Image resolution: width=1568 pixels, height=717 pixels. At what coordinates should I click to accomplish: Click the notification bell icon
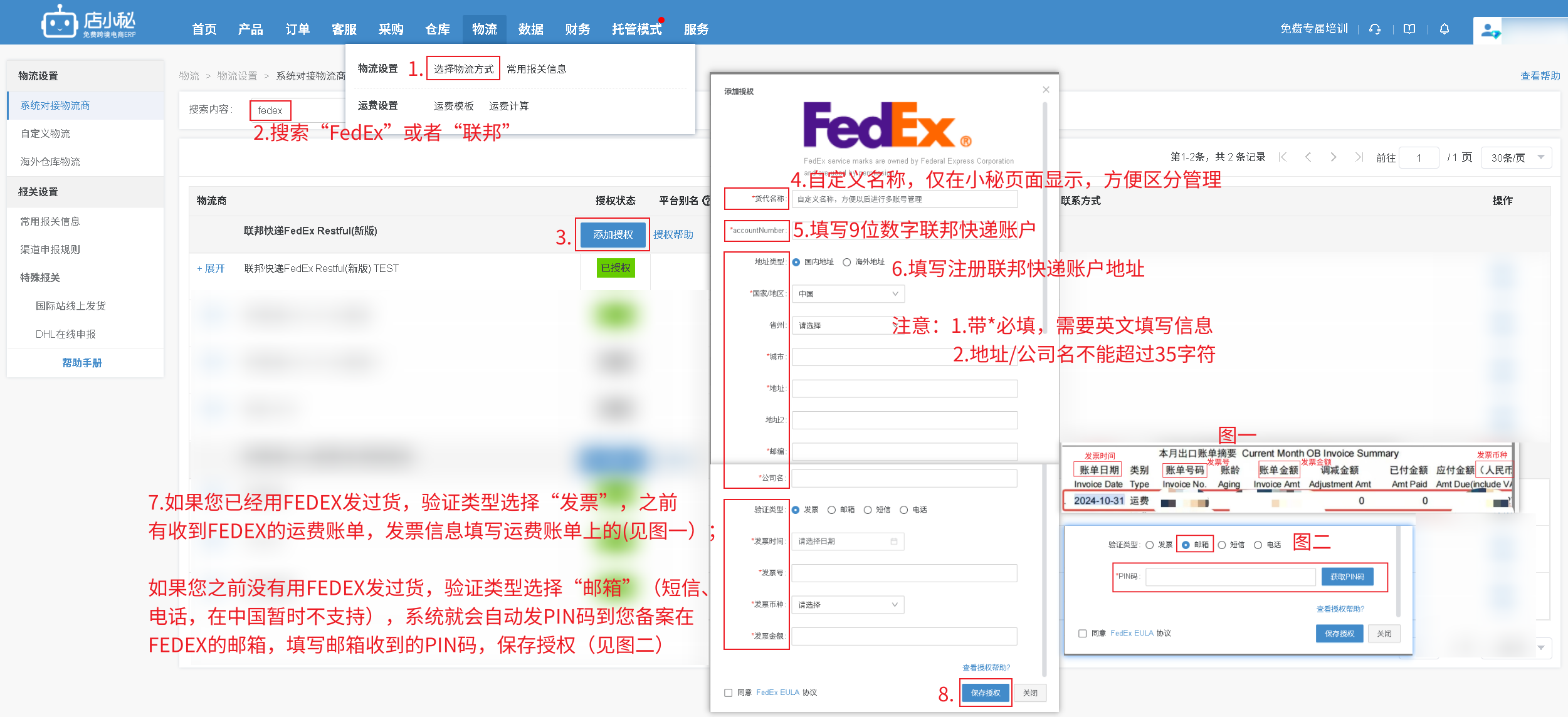[x=1444, y=29]
